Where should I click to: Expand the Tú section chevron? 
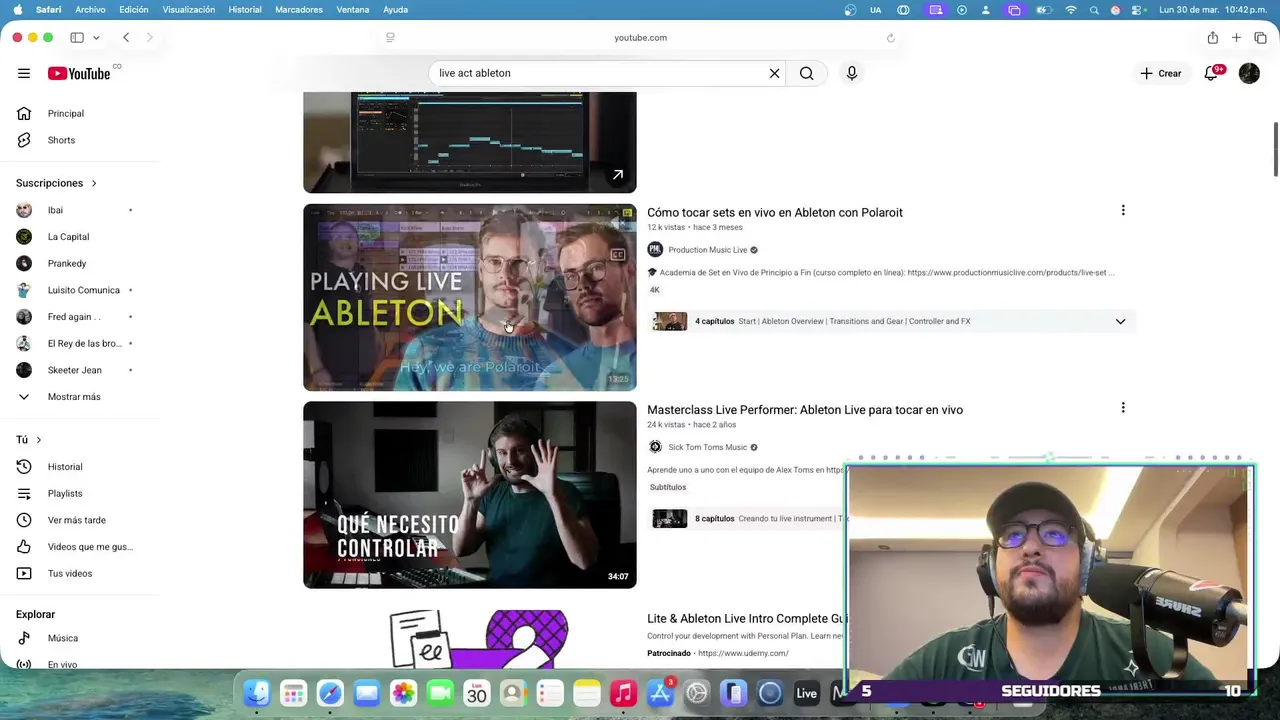tap(39, 440)
